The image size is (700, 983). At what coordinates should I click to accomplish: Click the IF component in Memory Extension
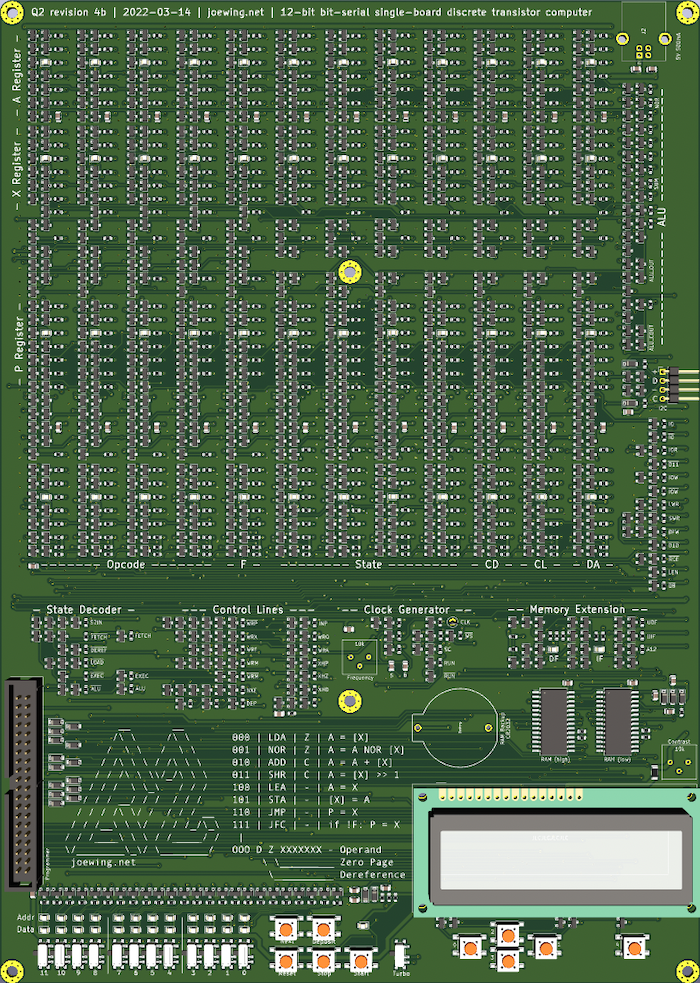click(599, 651)
